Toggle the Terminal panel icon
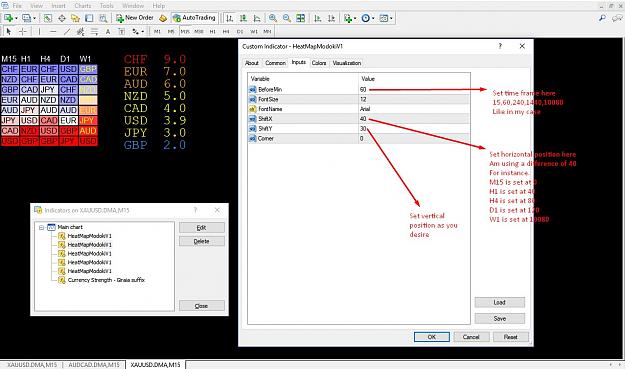This screenshot has height=369, width=625. pos(89,18)
